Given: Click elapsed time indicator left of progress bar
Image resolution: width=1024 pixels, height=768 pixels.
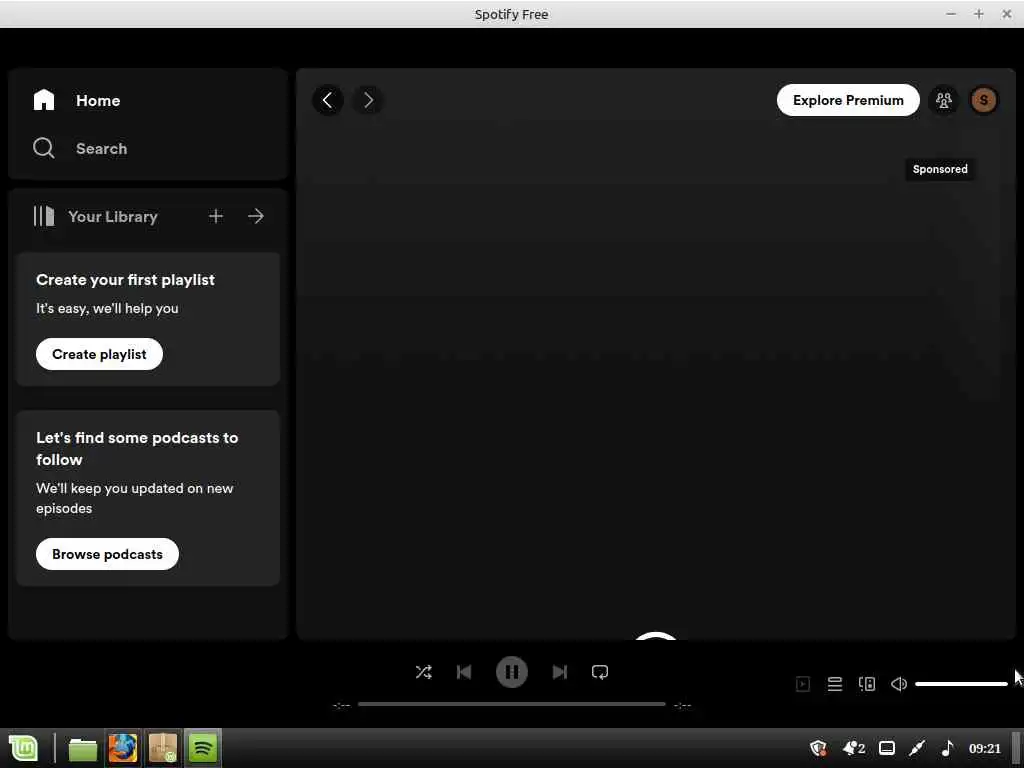Looking at the screenshot, I should click(342, 705).
